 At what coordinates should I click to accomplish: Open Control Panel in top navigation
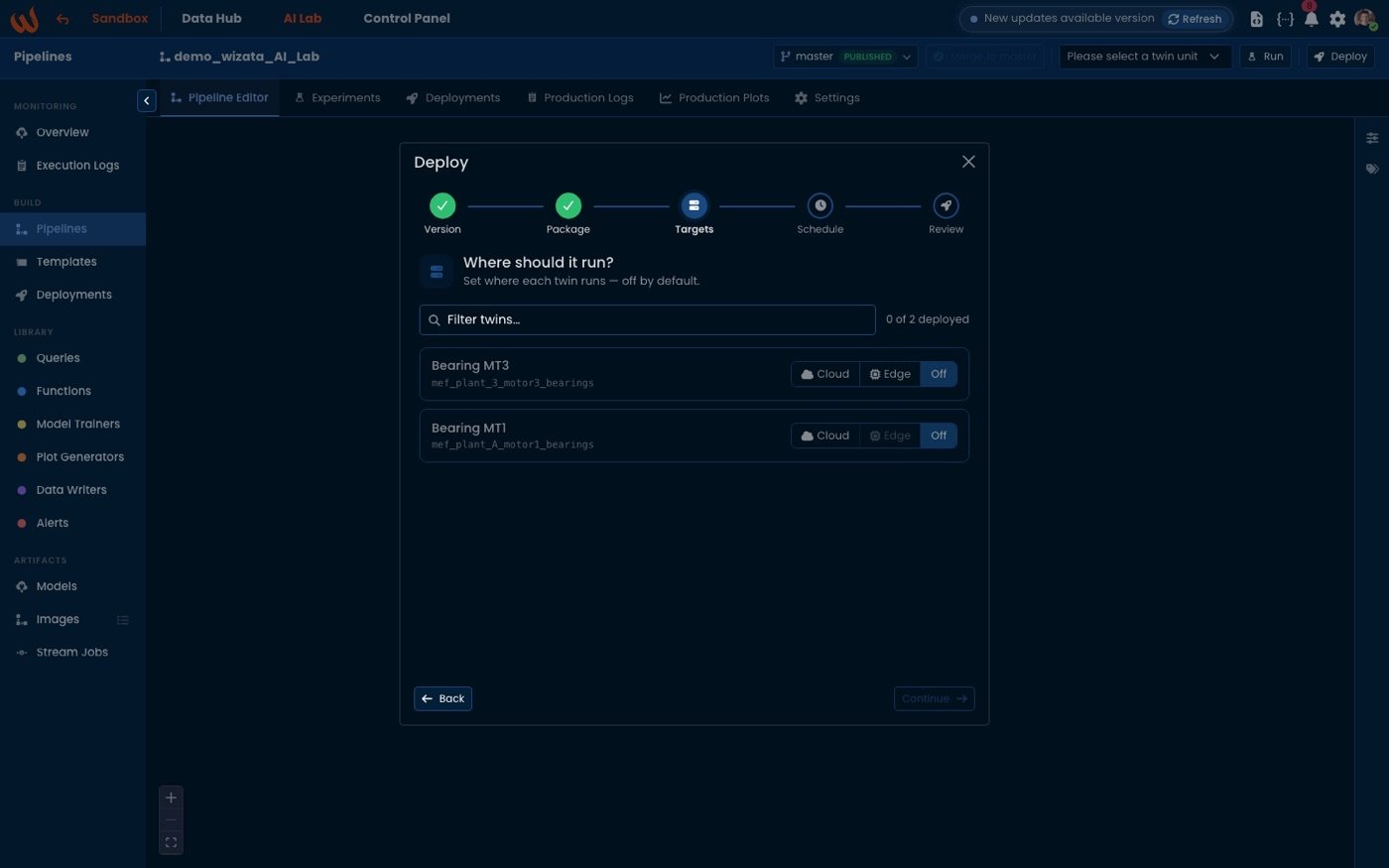pos(407,19)
